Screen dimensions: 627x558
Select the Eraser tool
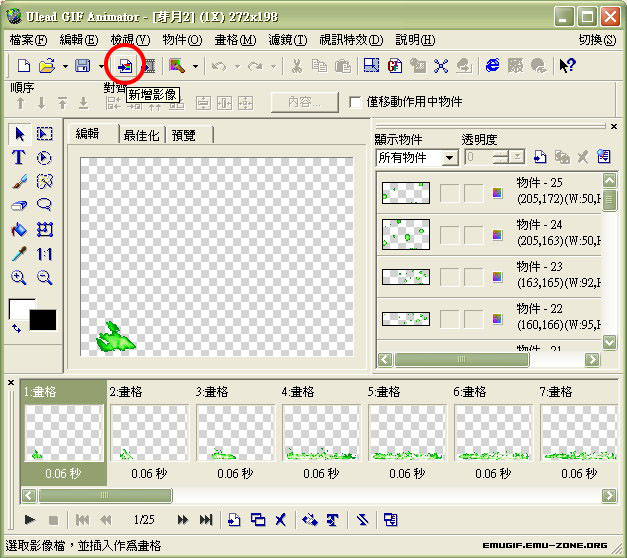point(19,206)
